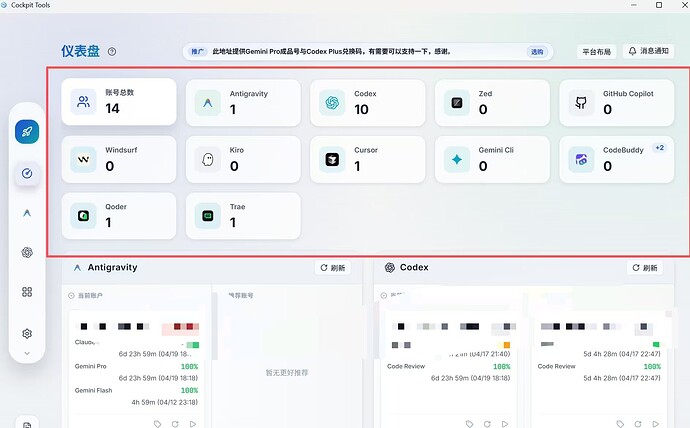This screenshot has width=690, height=428.
Task: Click the Codex count 10
Action: (361, 109)
